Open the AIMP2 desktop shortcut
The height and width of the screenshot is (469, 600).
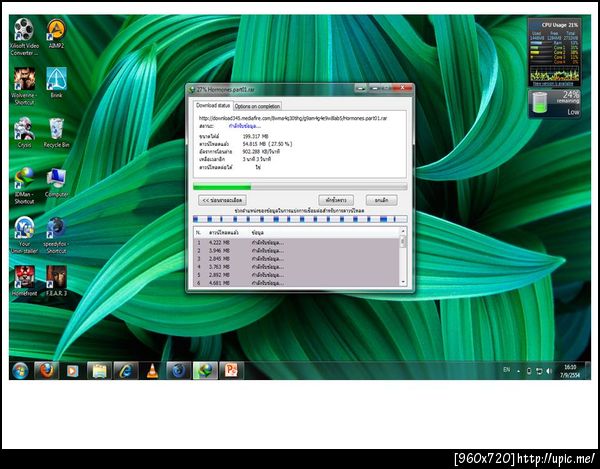[56, 33]
